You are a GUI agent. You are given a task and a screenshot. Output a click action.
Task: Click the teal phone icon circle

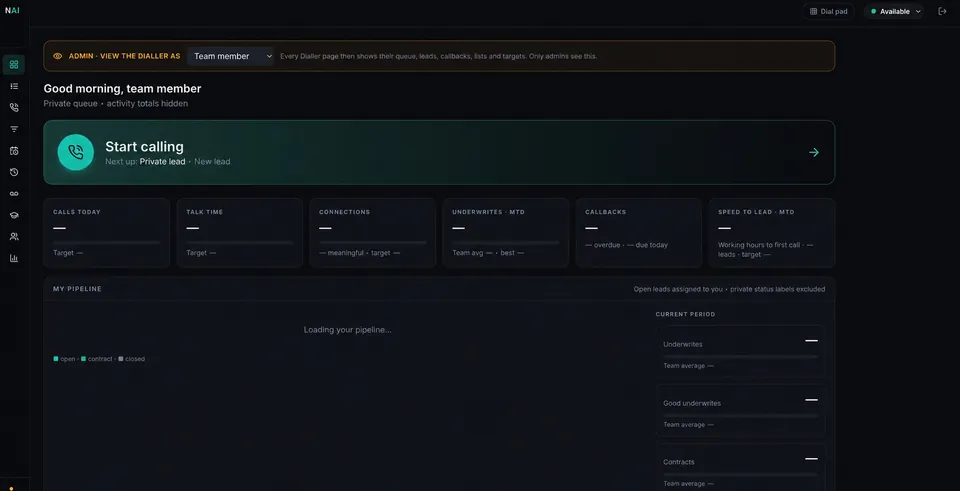coord(76,152)
